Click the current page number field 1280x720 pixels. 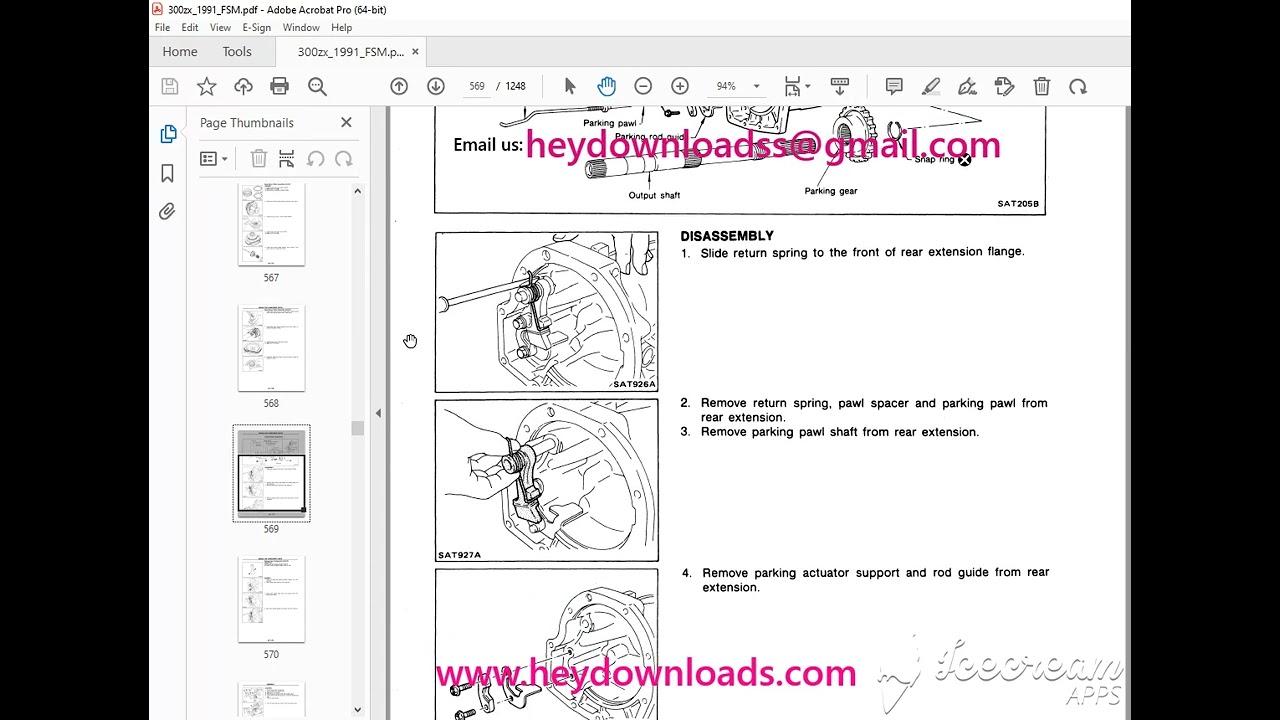click(x=476, y=87)
